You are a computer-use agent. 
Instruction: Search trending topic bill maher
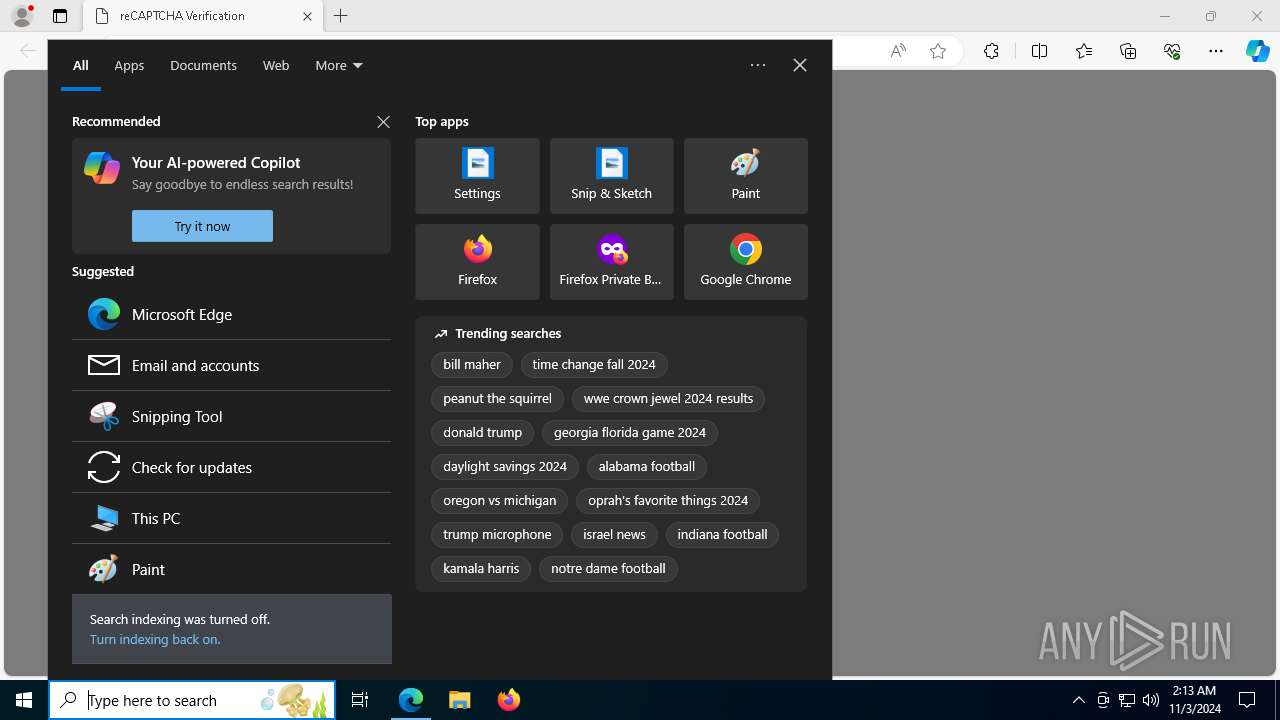pos(472,365)
